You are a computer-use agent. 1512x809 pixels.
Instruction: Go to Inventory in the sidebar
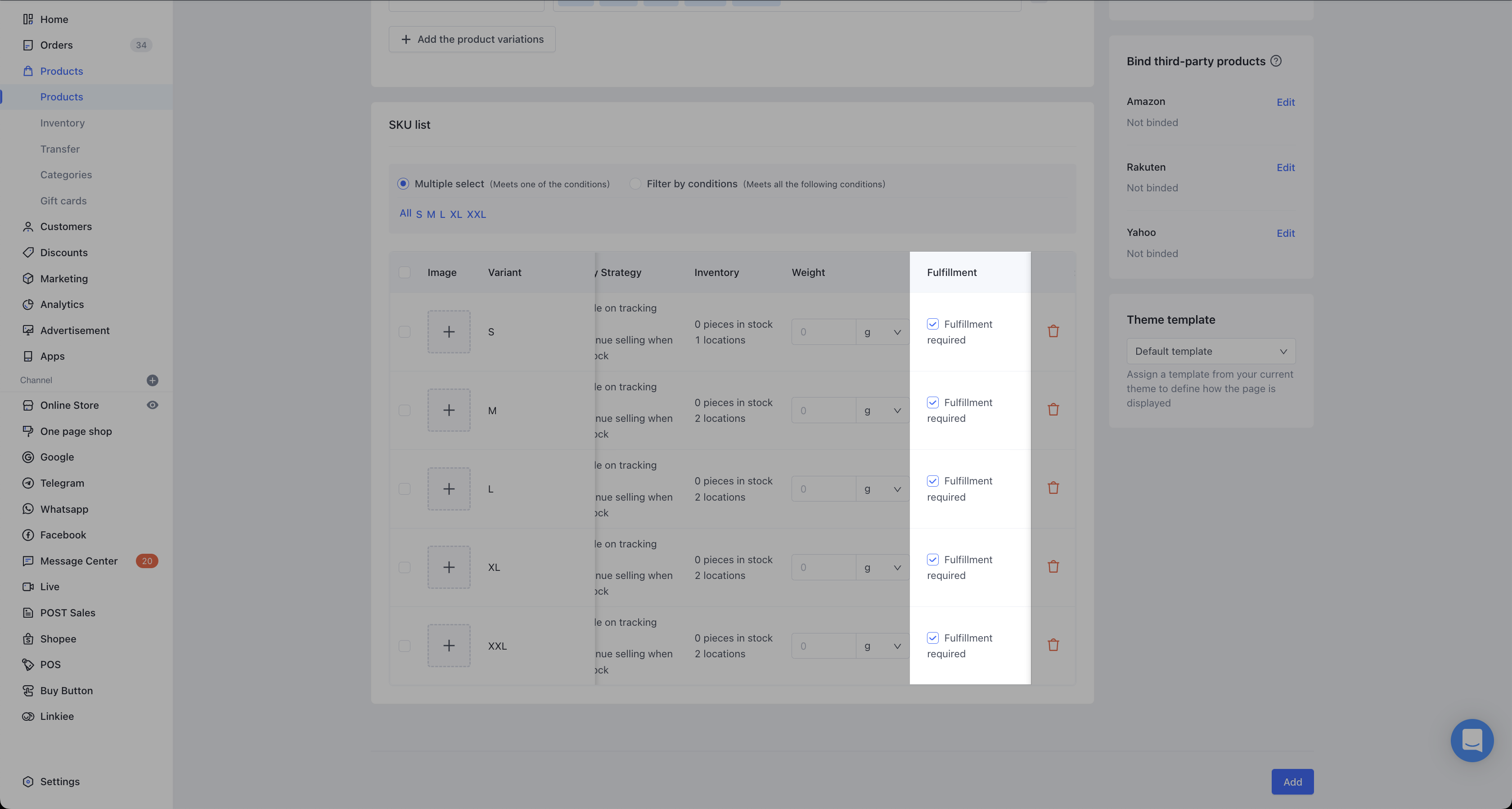[62, 123]
